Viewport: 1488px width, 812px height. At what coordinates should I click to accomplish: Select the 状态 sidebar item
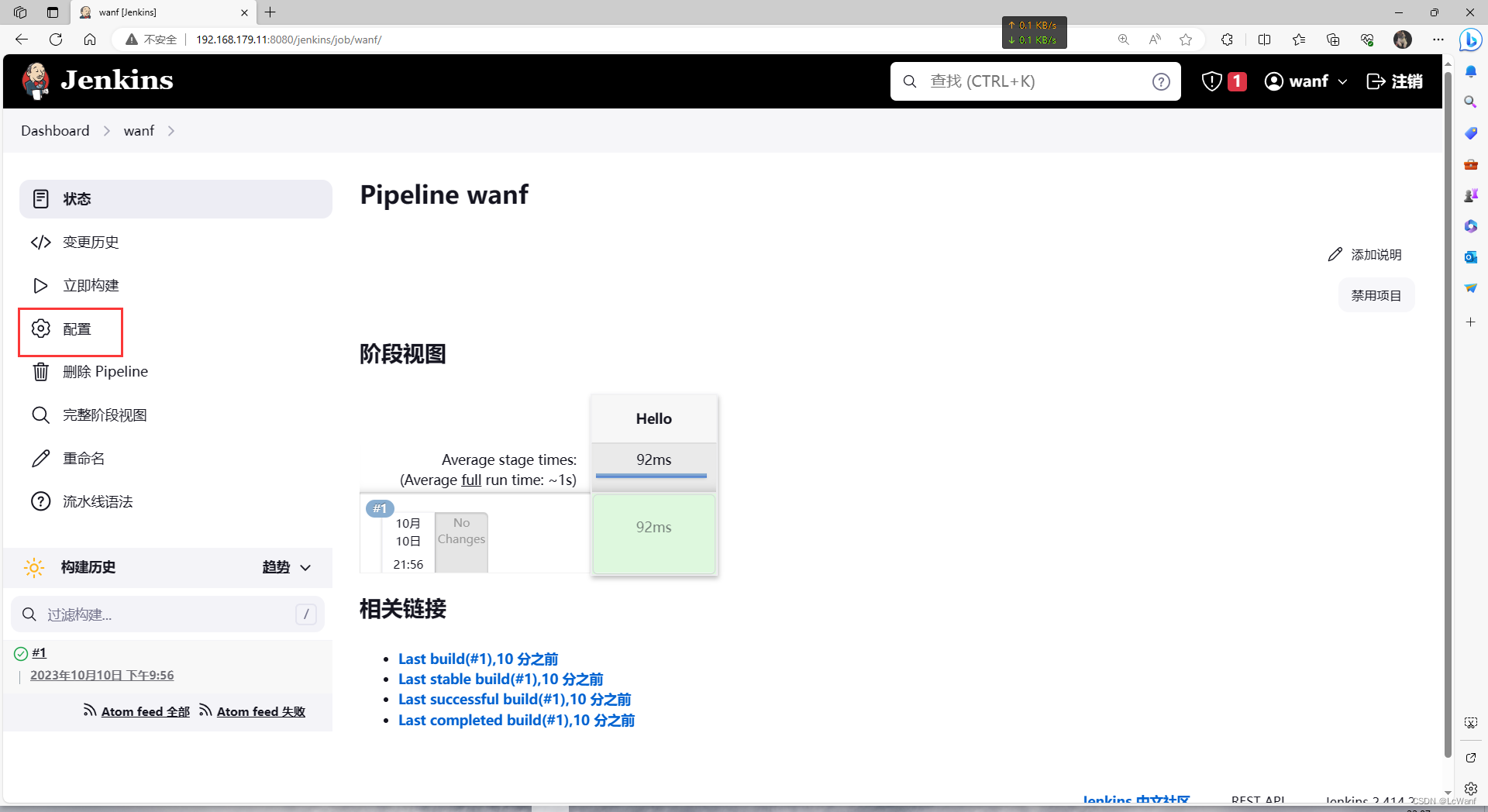click(176, 199)
